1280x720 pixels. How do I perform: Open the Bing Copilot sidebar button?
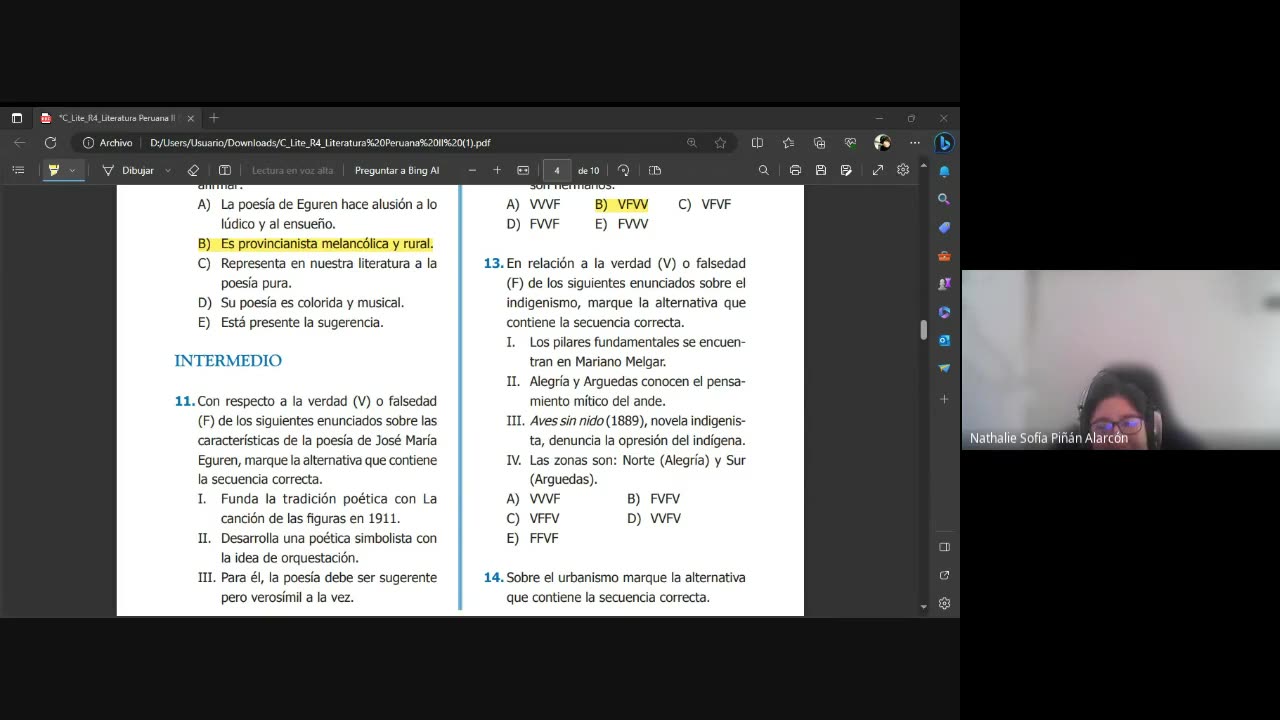(x=943, y=143)
